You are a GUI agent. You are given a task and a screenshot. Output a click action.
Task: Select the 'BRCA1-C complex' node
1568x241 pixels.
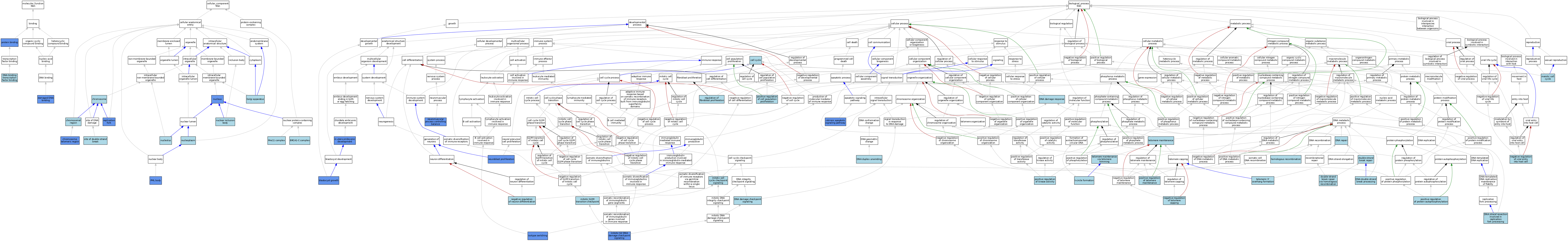(x=300, y=141)
